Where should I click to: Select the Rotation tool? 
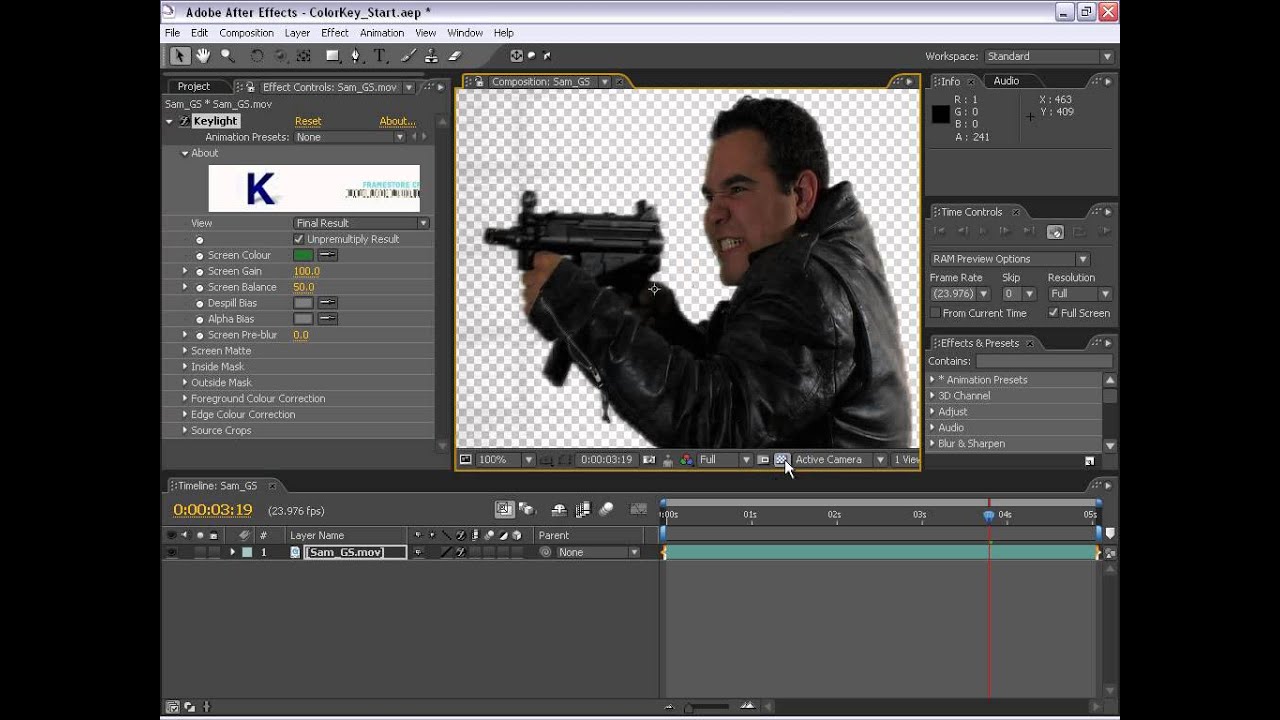[256, 56]
